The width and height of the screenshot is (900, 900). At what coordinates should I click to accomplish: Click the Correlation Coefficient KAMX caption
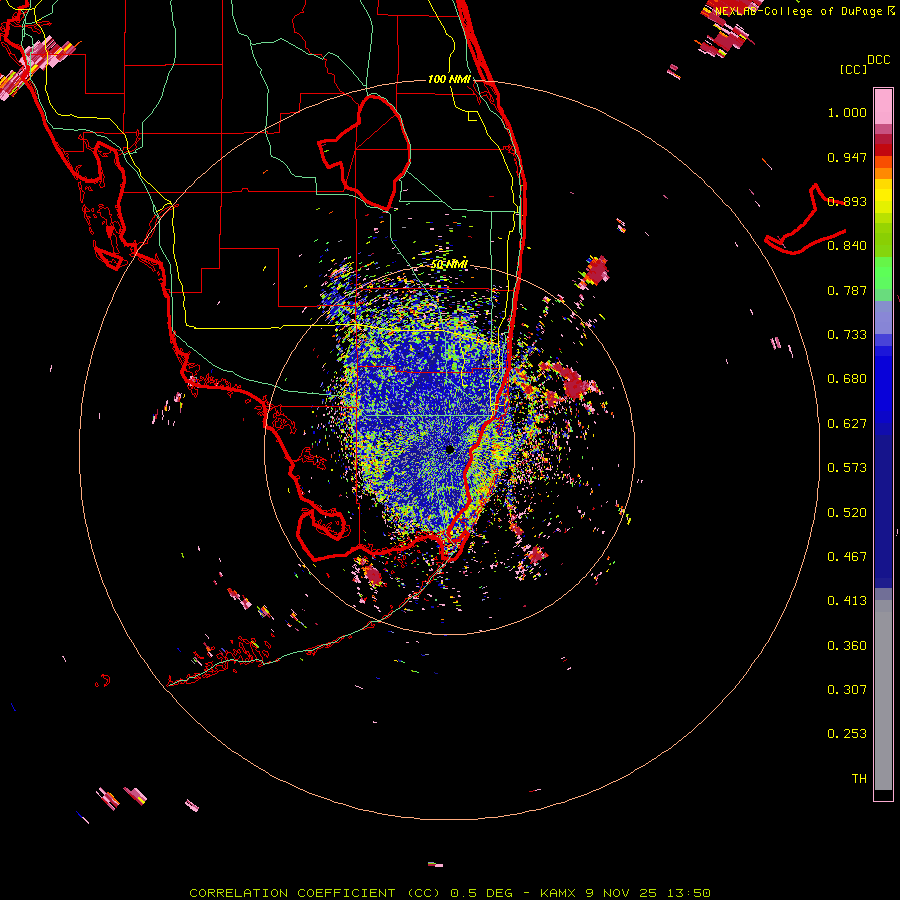[450, 893]
